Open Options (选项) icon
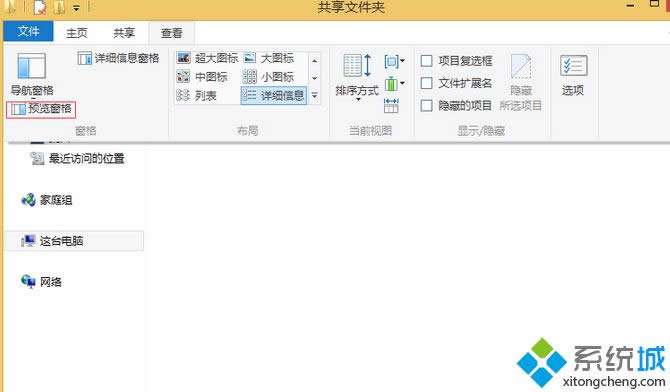Screen dimensions: 670x392 (x=573, y=75)
